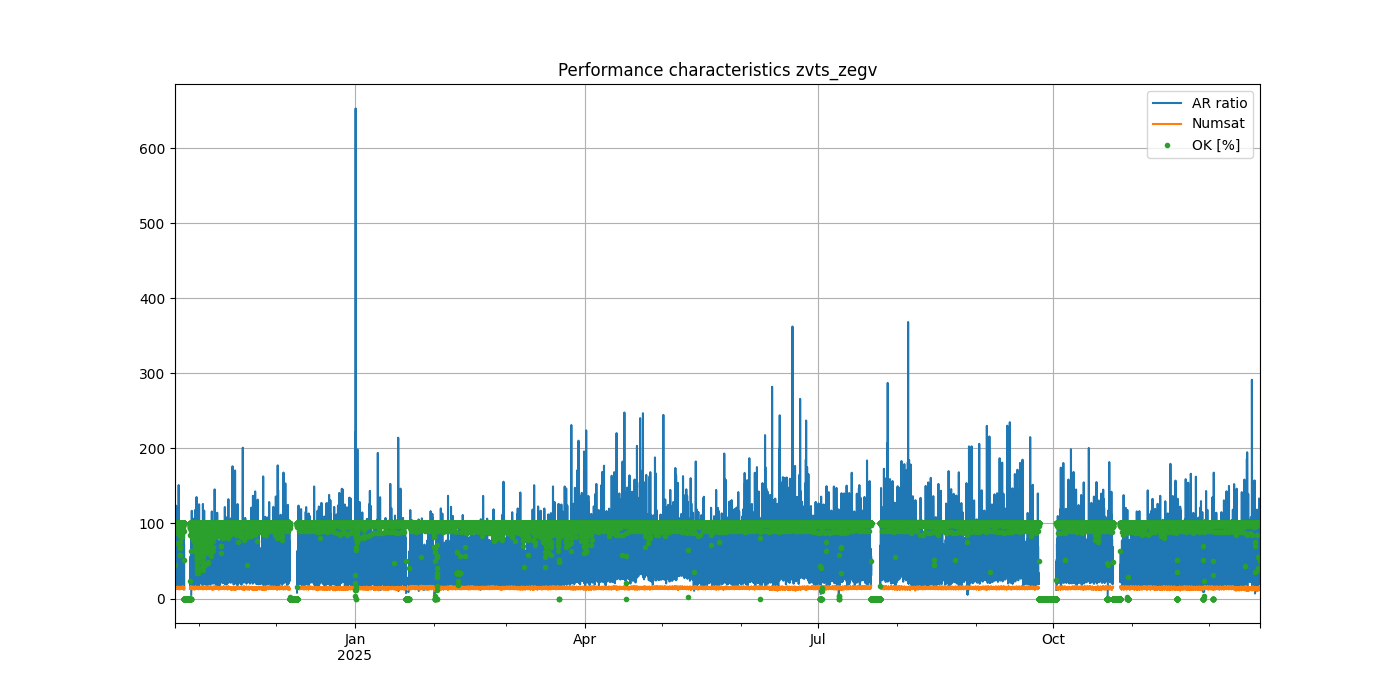This screenshot has width=1400, height=700.
Task: Click the chart title 'Performance characteristics zvts_zegv'
Action: 717,70
